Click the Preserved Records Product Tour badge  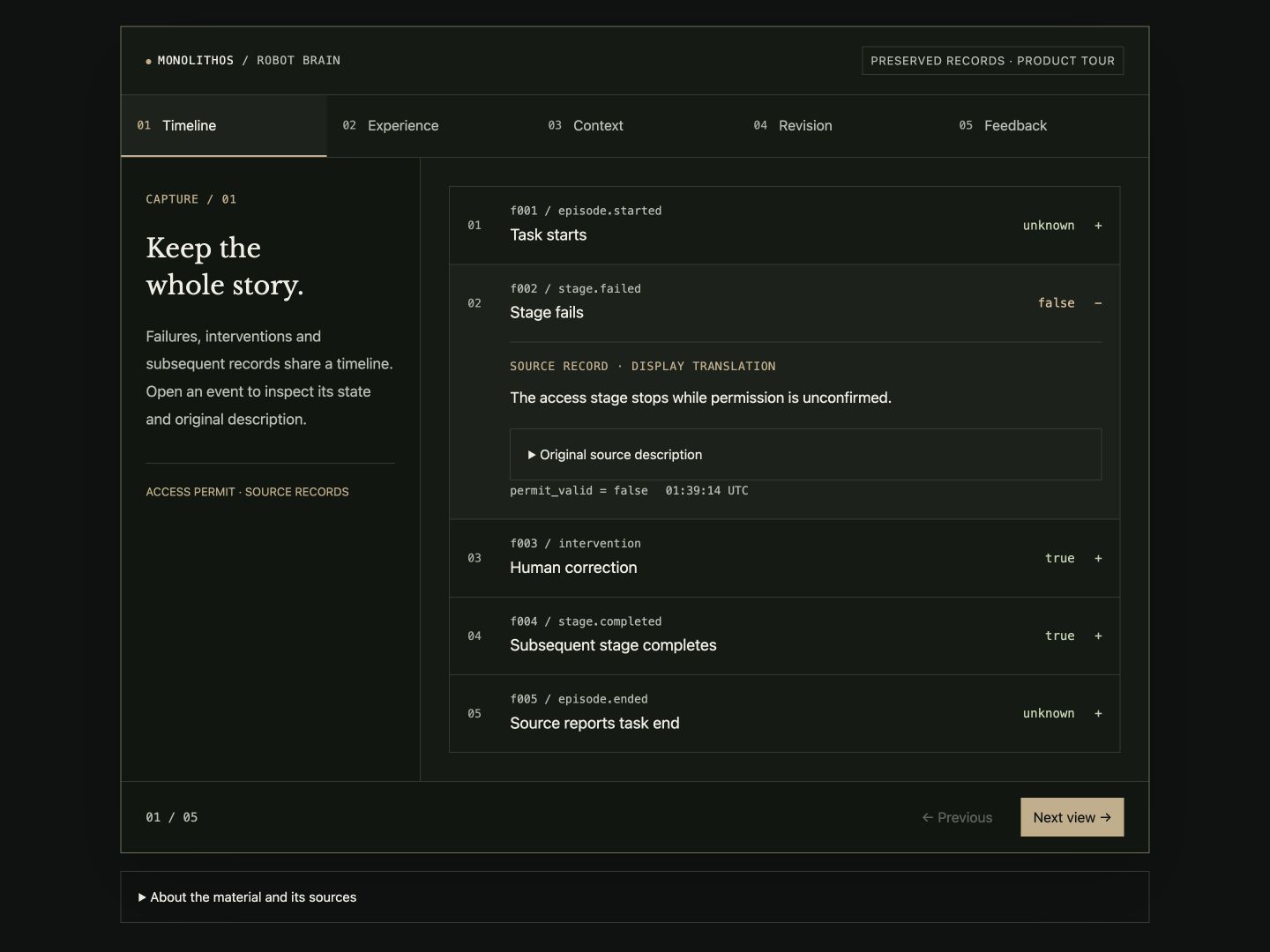click(992, 61)
